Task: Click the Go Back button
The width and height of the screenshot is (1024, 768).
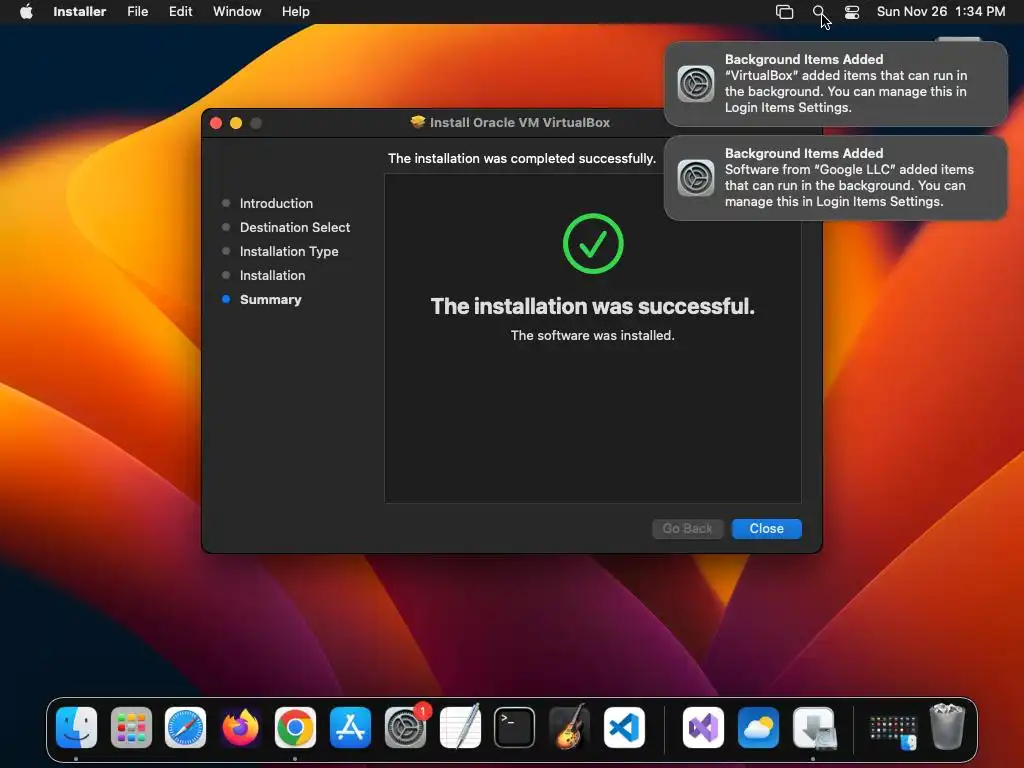Action: coord(687,528)
